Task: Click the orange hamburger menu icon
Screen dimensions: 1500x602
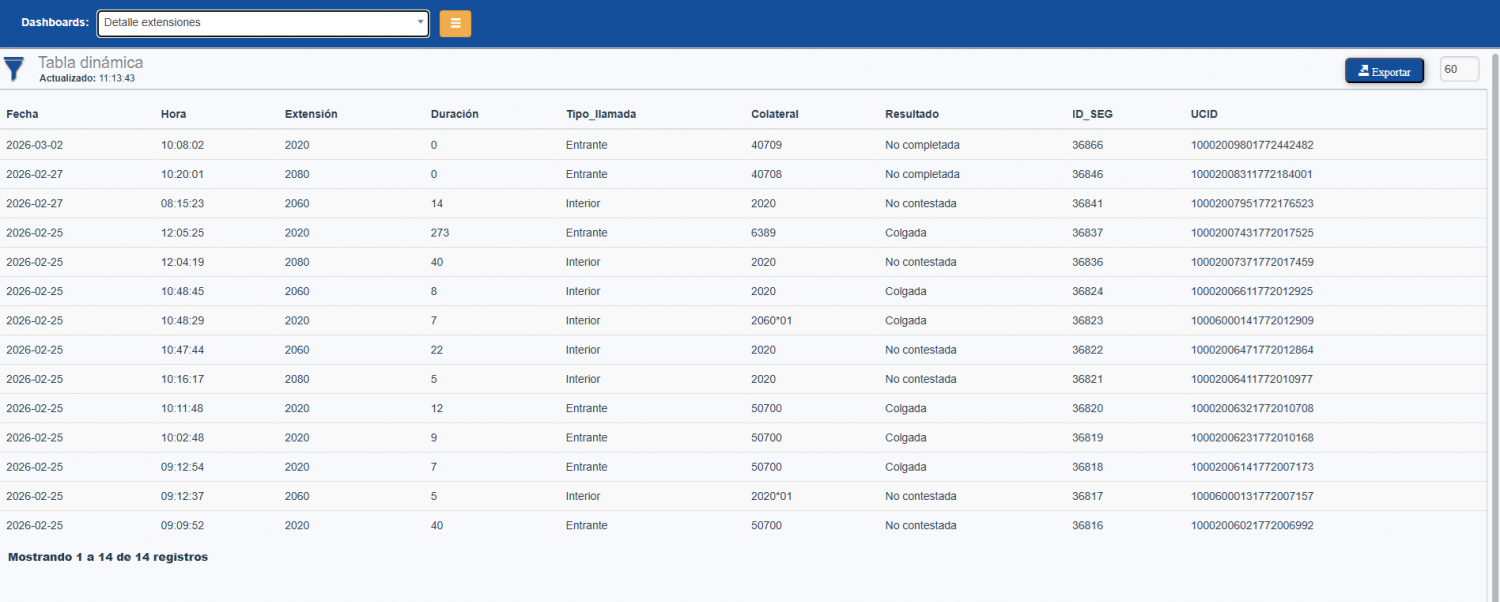Action: pos(455,22)
